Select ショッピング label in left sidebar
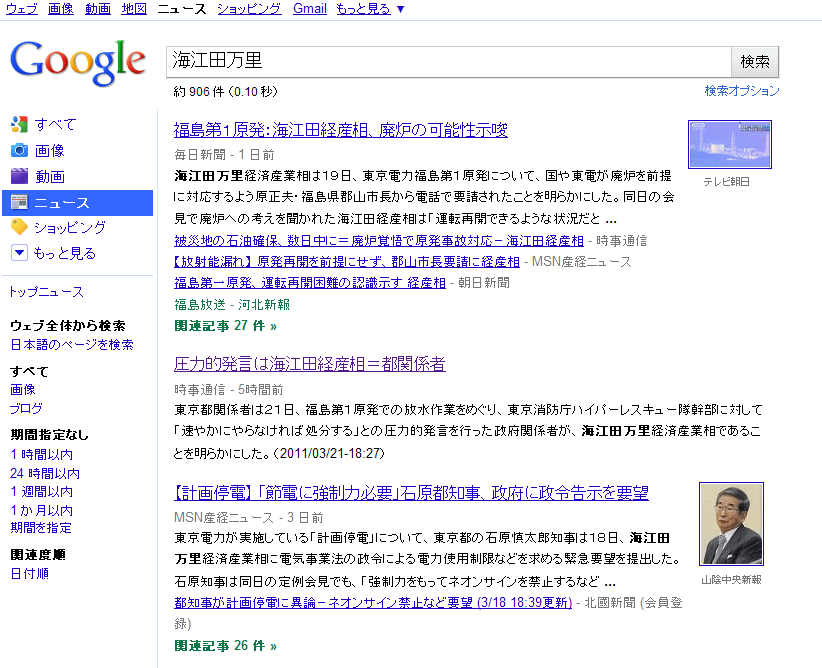The image size is (822, 668). pos(70,227)
